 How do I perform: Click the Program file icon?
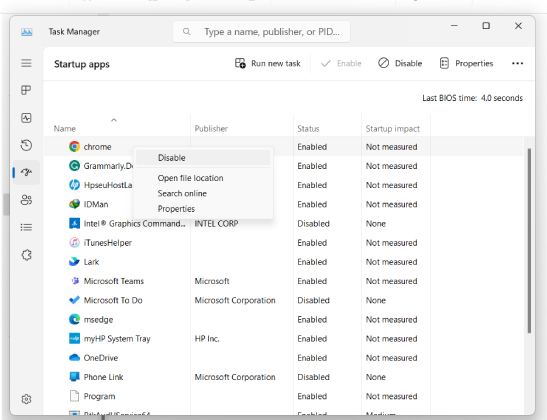pyautogui.click(x=74, y=396)
